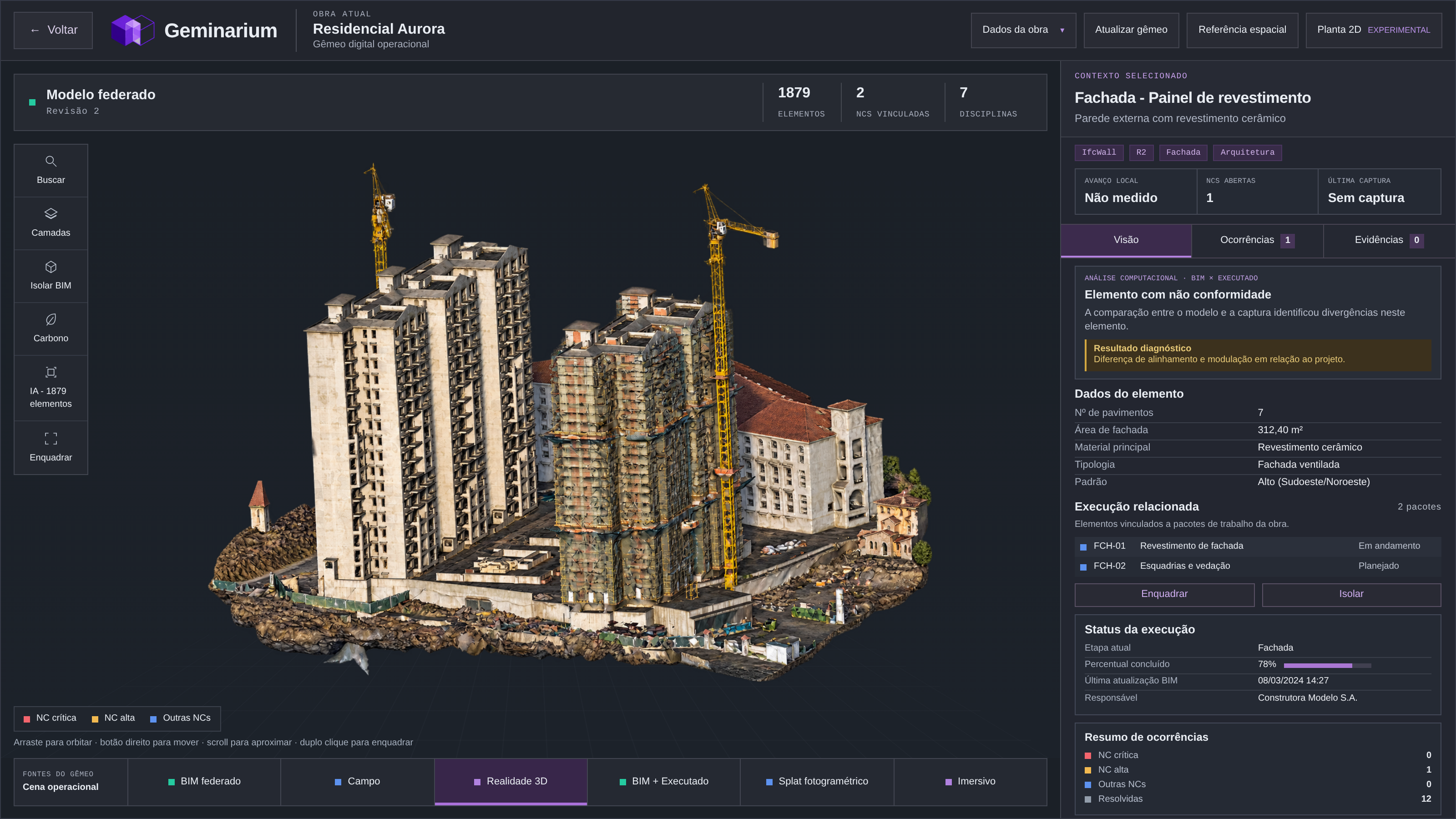Open the Planta 2D experimental view
Image resolution: width=1456 pixels, height=819 pixels.
[1374, 30]
